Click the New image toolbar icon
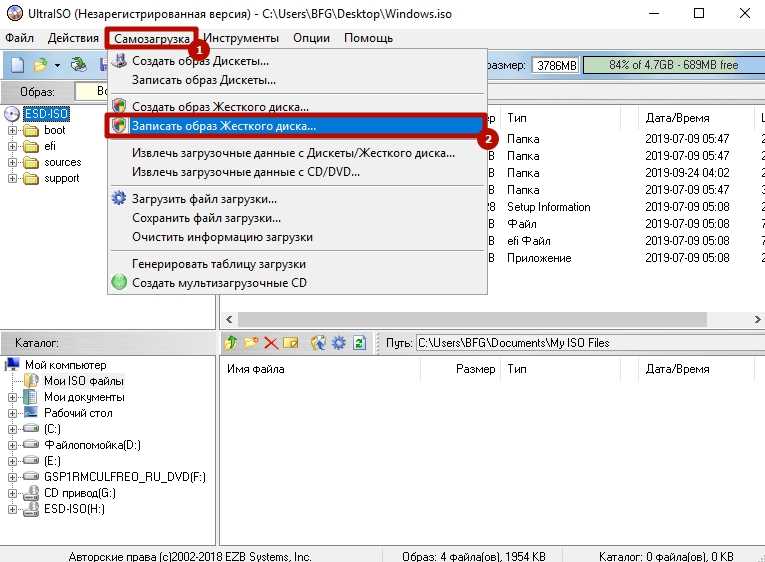Viewport: 765px width, 562px height. (17, 65)
